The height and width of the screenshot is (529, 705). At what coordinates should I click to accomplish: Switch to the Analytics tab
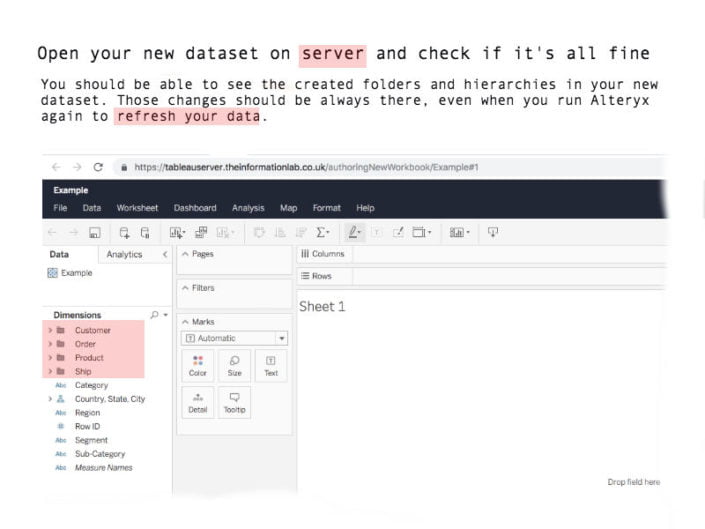coord(125,255)
